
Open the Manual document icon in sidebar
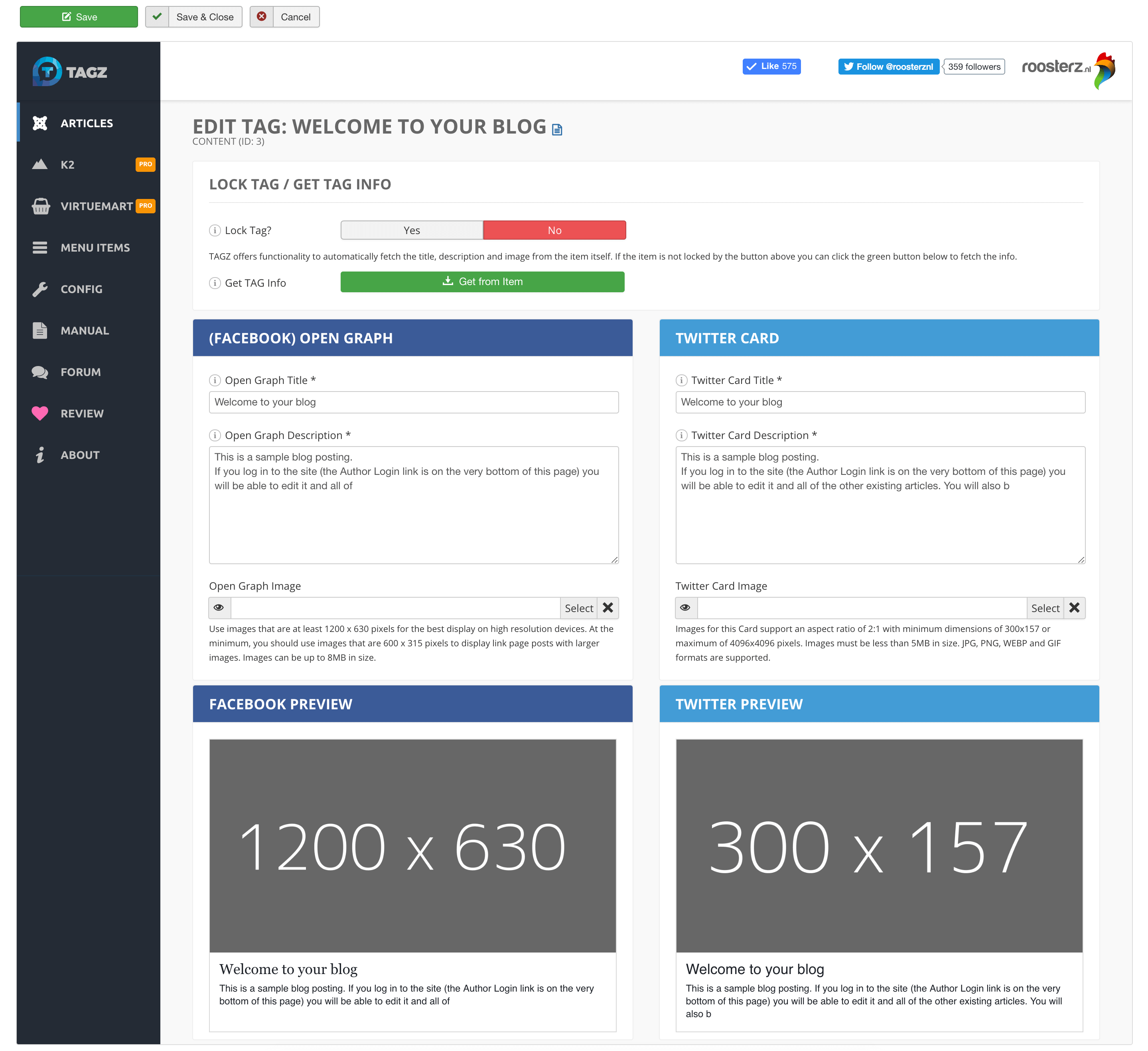click(x=40, y=331)
